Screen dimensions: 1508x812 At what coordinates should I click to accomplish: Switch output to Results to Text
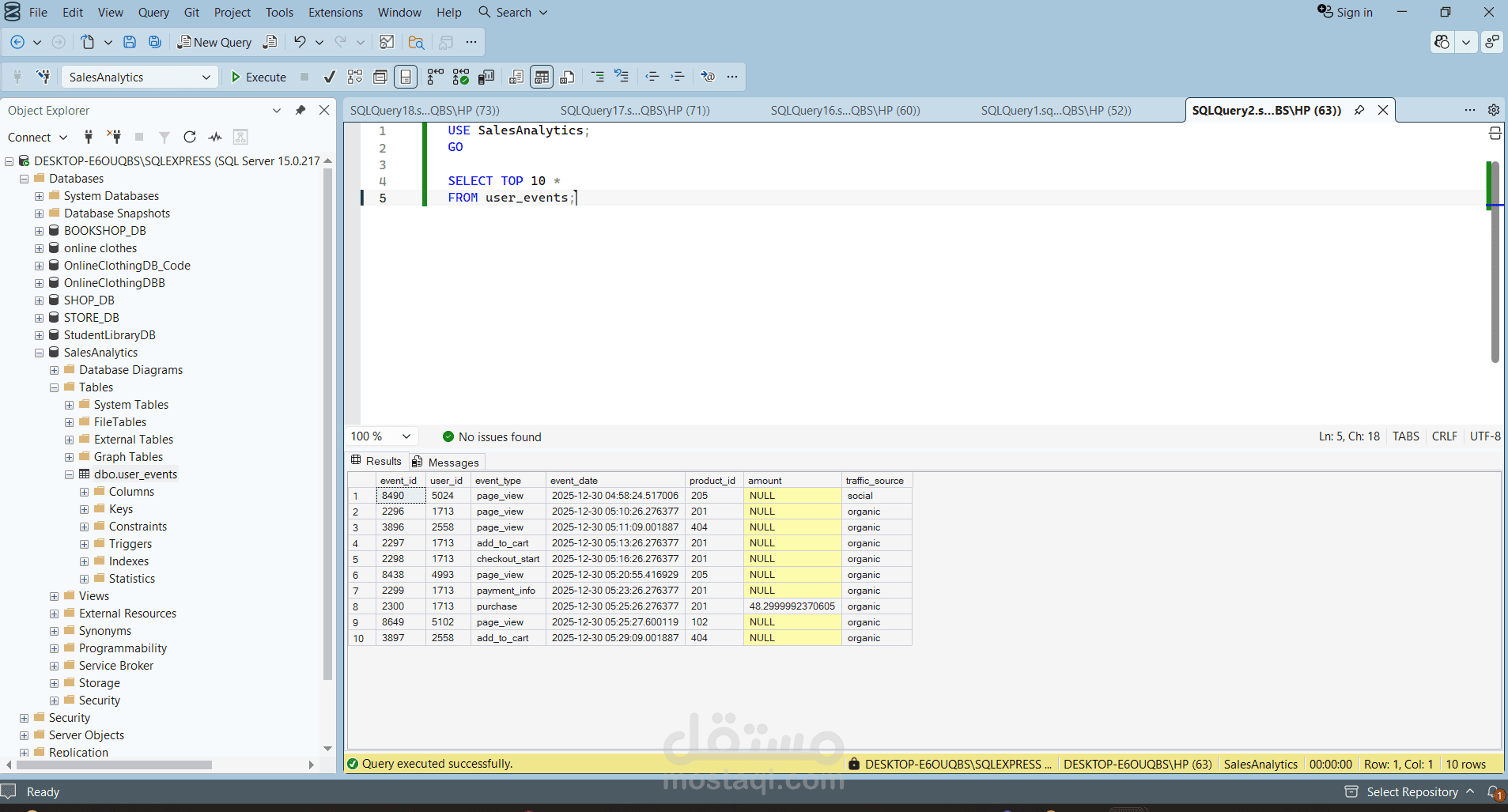tap(516, 77)
